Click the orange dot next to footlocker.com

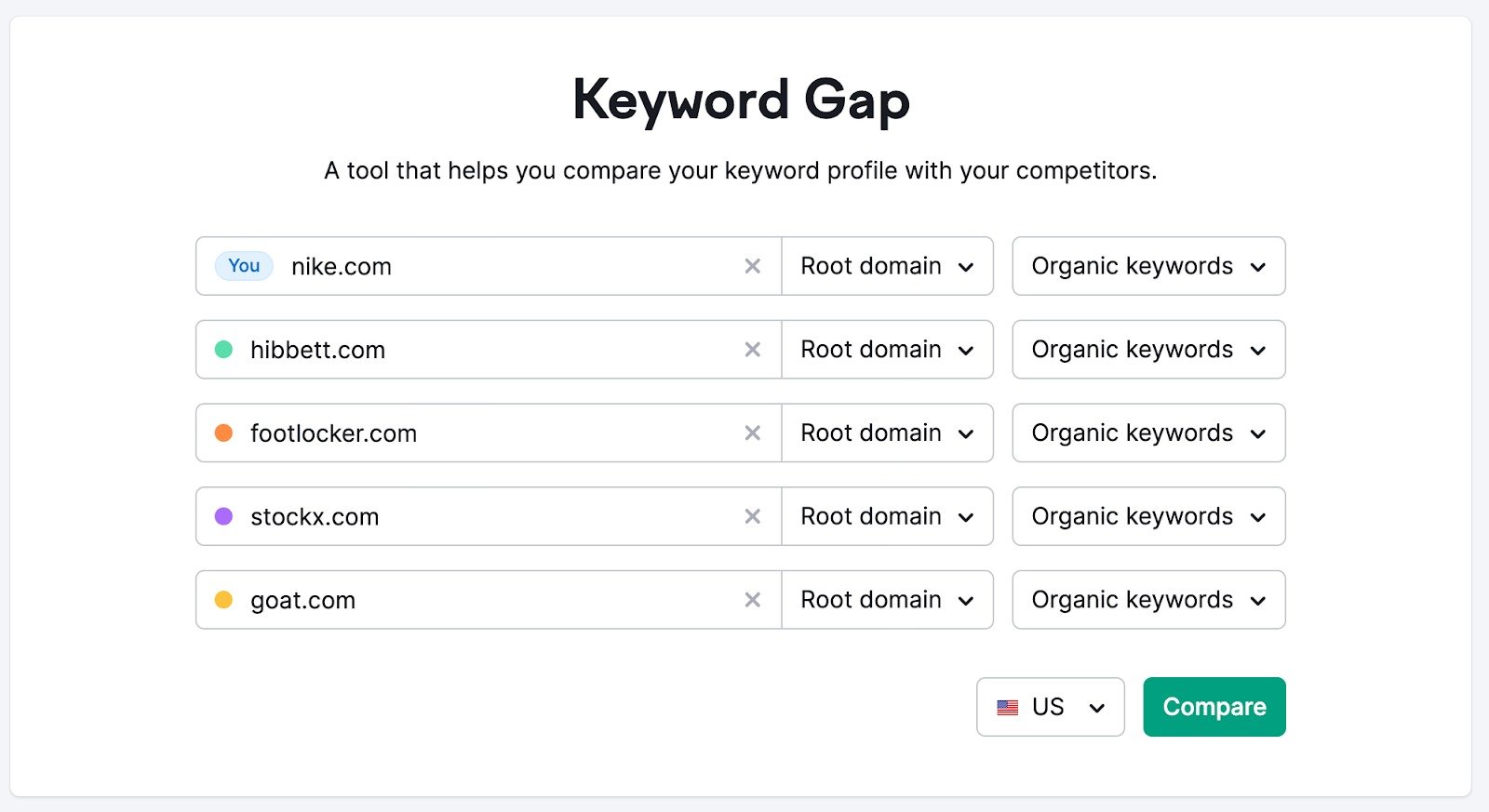point(223,433)
